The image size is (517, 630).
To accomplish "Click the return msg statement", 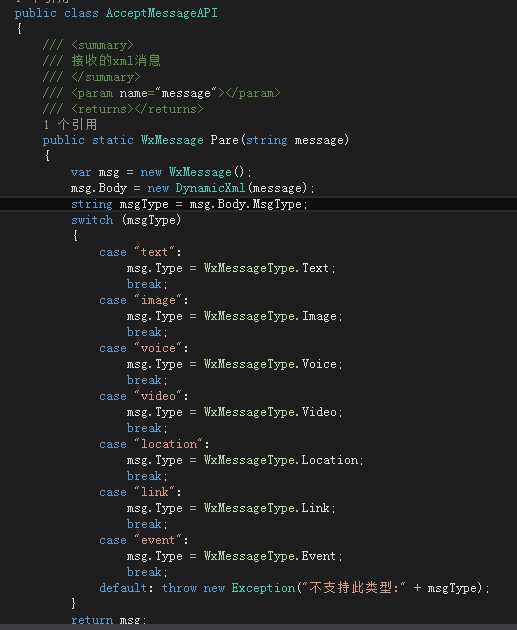I will point(109,619).
